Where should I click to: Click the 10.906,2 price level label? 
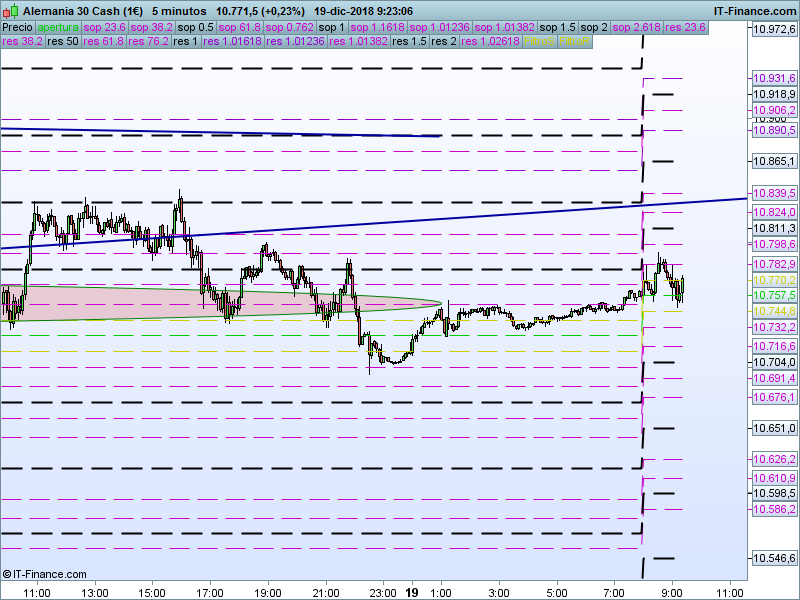(x=774, y=110)
